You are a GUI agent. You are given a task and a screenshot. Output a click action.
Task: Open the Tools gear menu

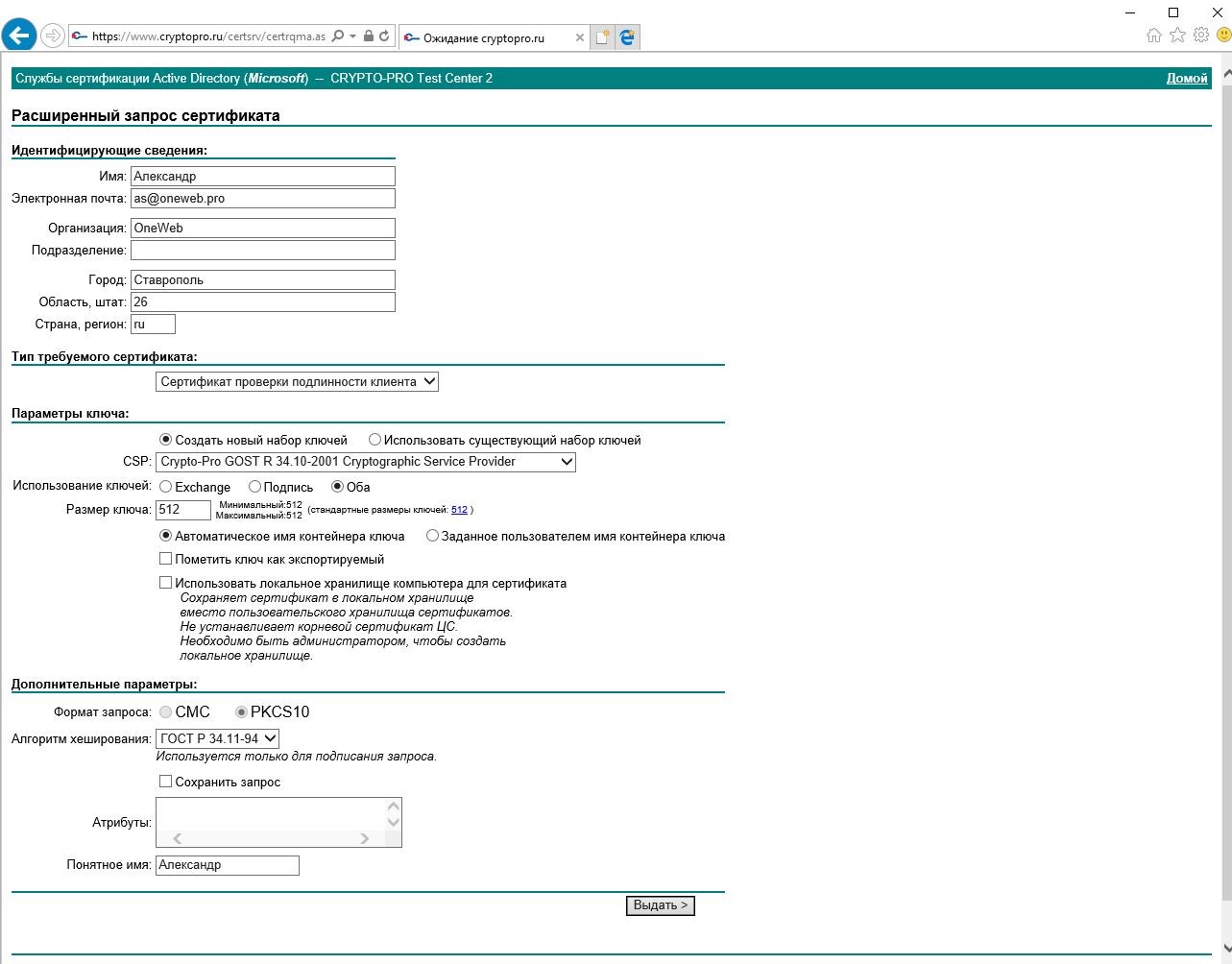(x=1201, y=36)
